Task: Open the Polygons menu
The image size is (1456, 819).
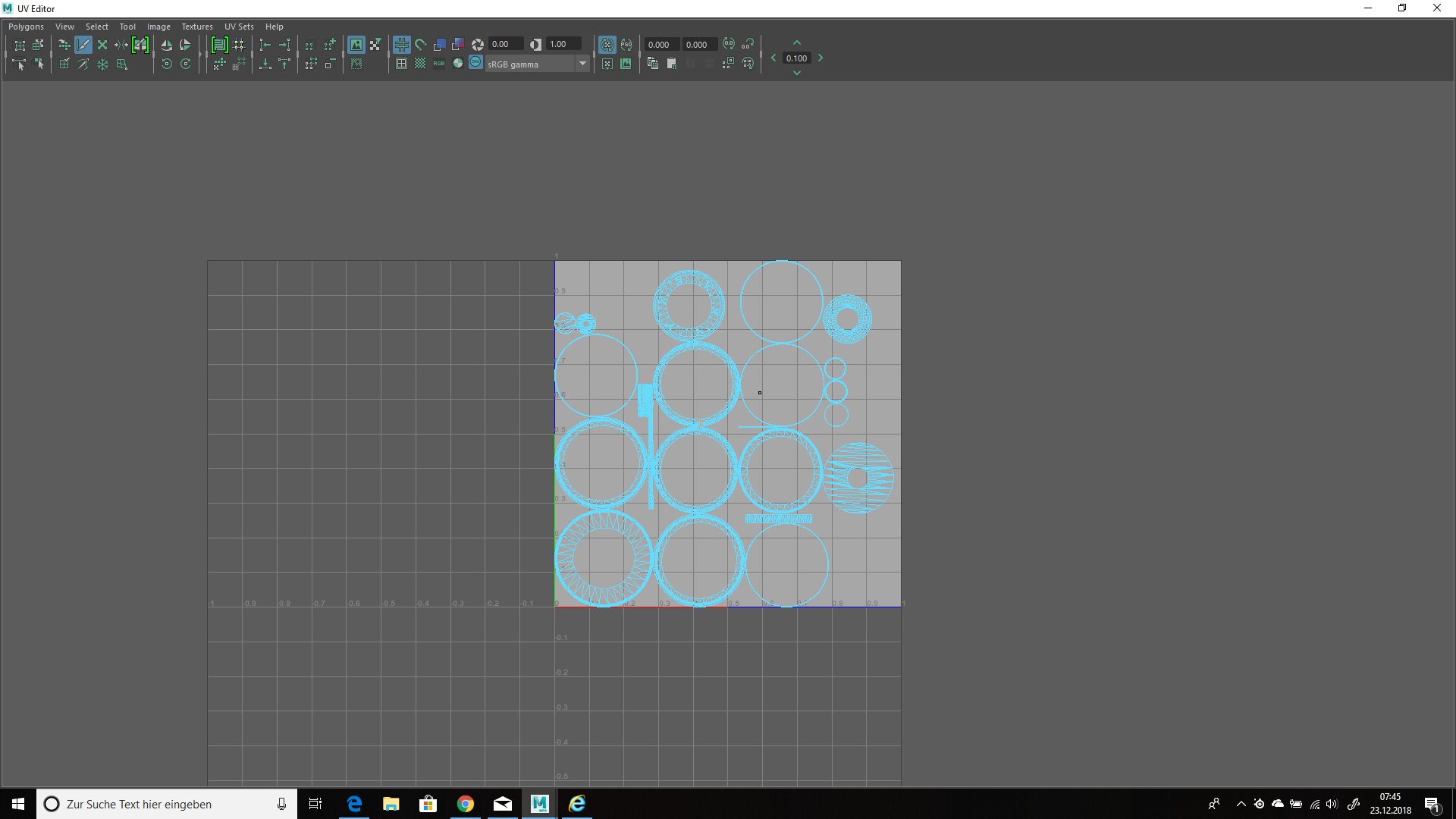Action: point(26,27)
